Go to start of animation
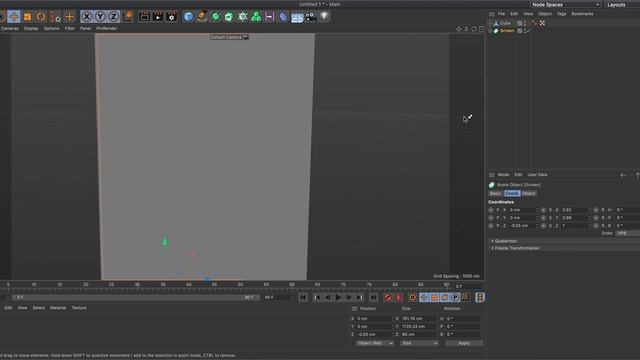 coord(303,298)
